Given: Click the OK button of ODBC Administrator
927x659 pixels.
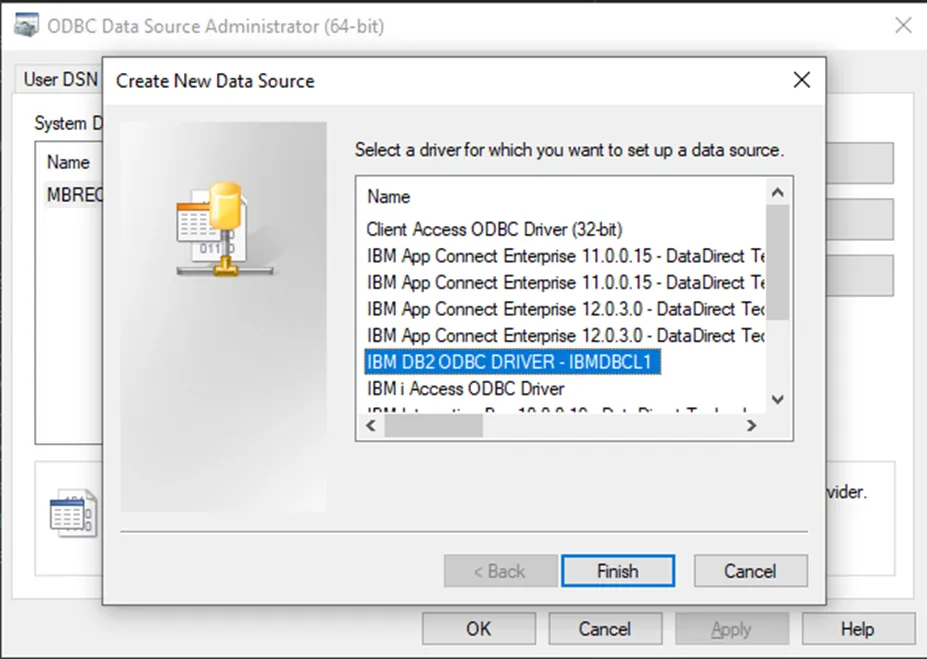Looking at the screenshot, I should (479, 628).
